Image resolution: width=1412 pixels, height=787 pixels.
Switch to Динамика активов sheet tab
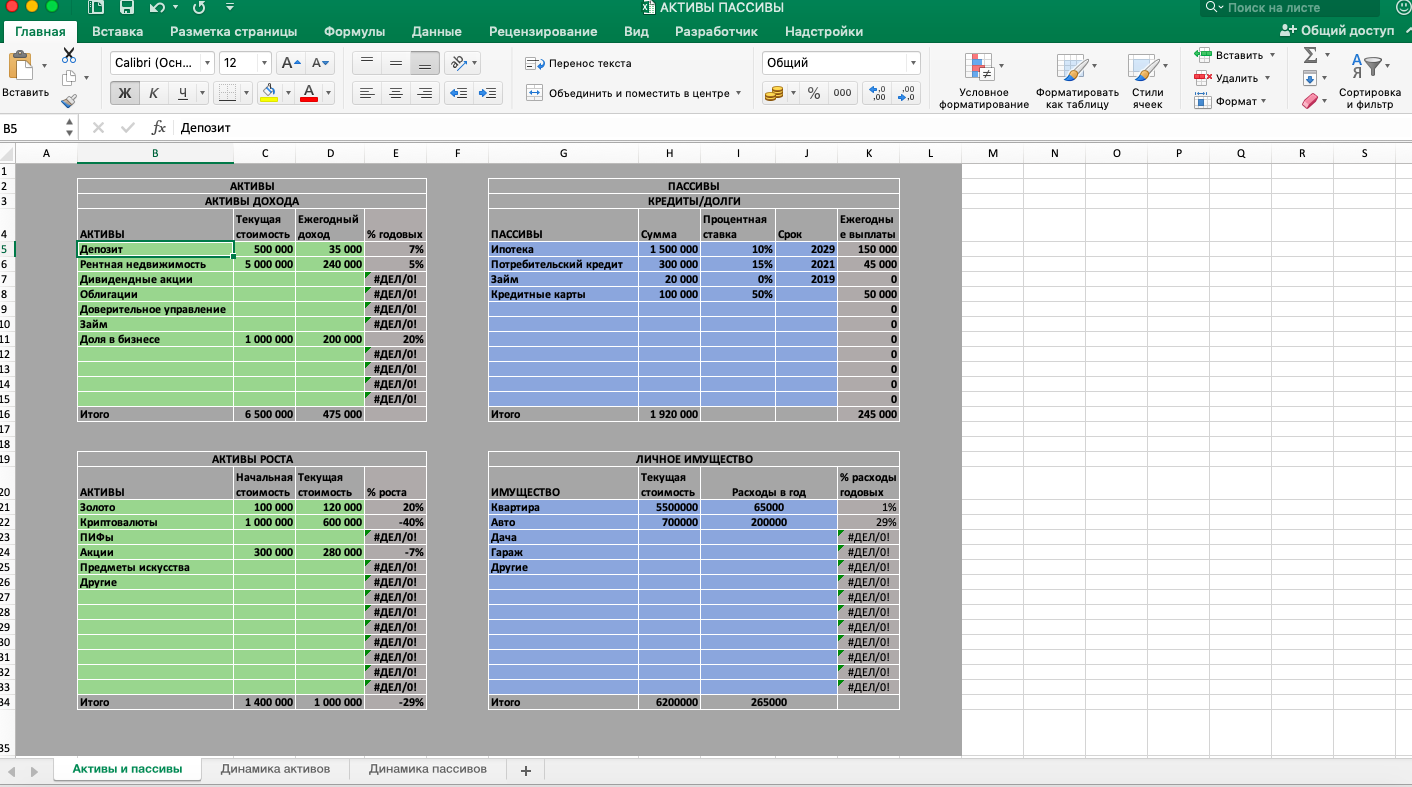tap(275, 769)
